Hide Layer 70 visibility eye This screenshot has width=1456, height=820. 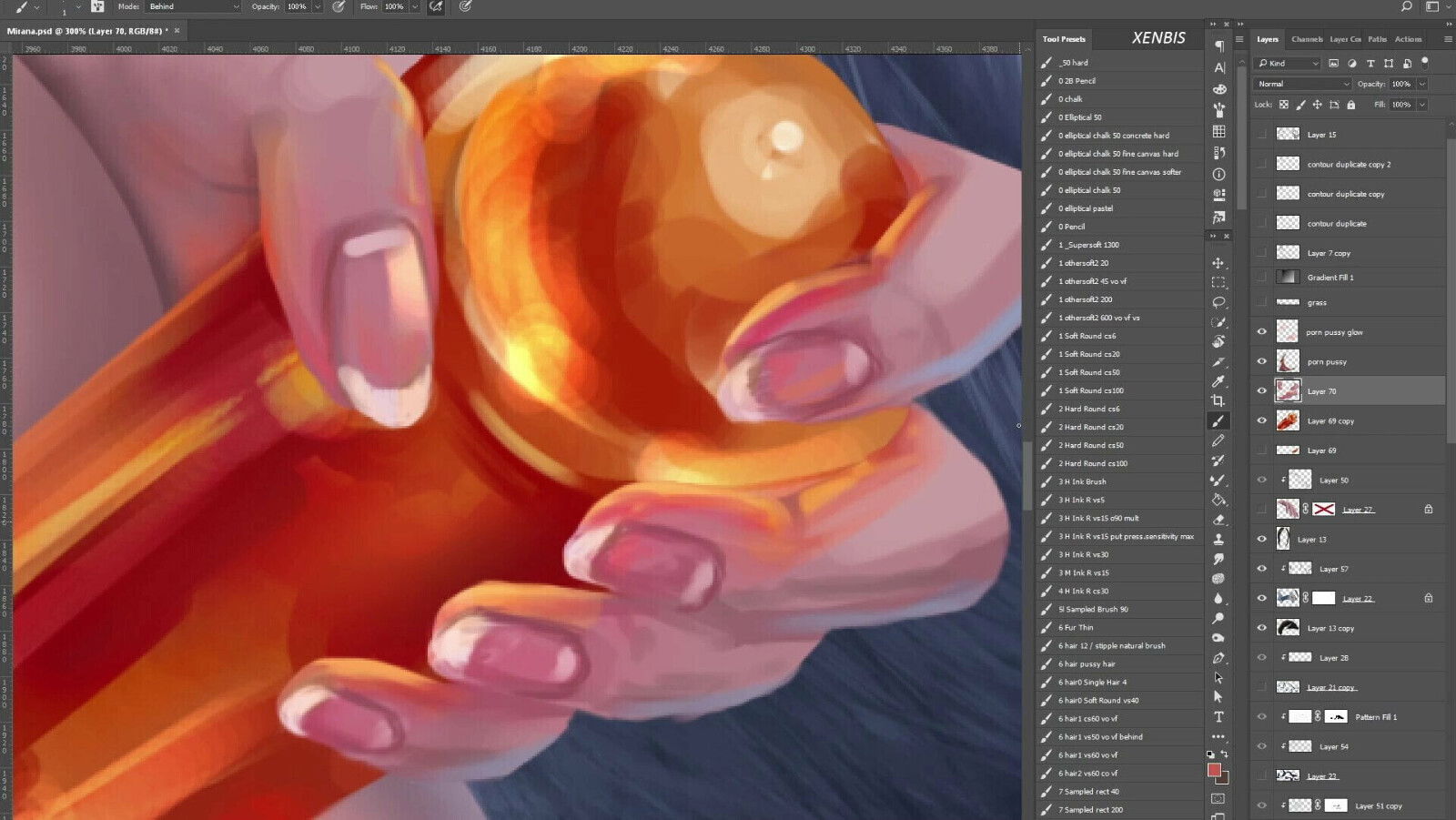coord(1261,391)
